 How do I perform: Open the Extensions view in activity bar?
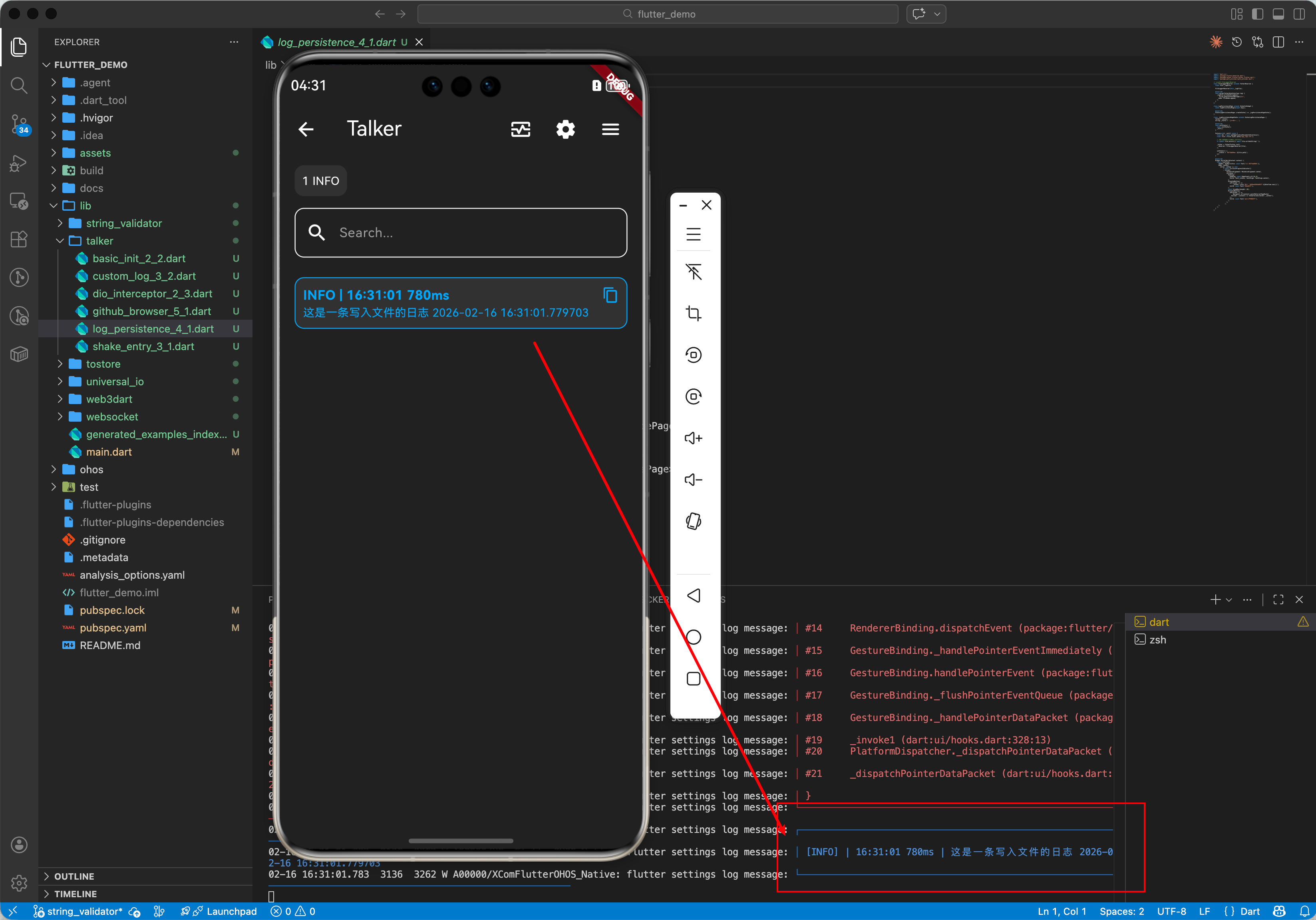point(19,239)
